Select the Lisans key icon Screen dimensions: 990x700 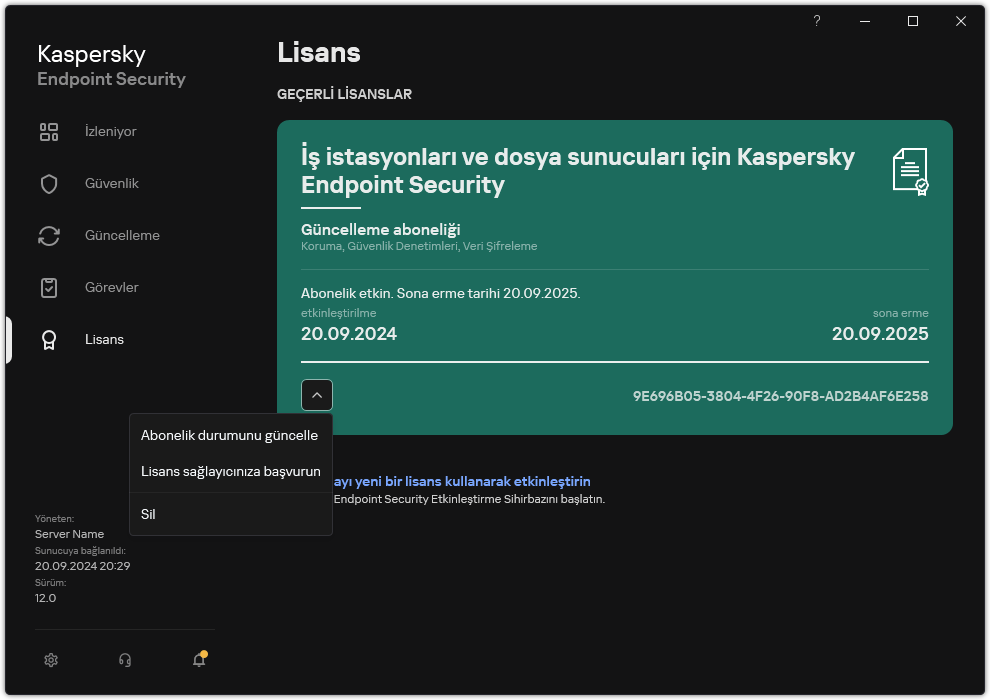coord(48,339)
